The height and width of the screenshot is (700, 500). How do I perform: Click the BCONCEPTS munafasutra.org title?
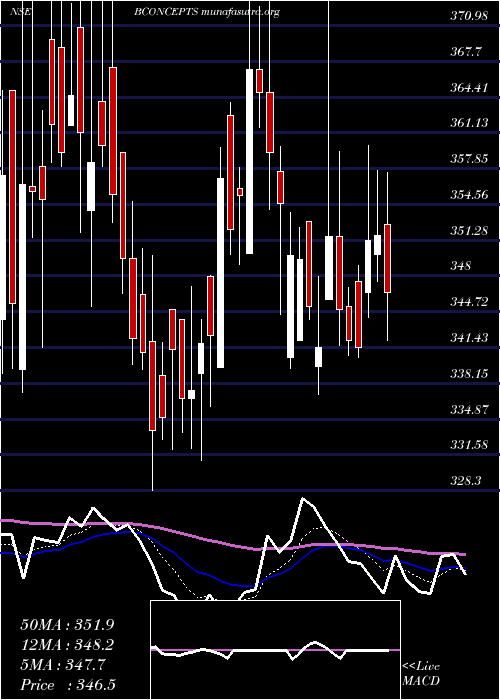(x=207, y=12)
